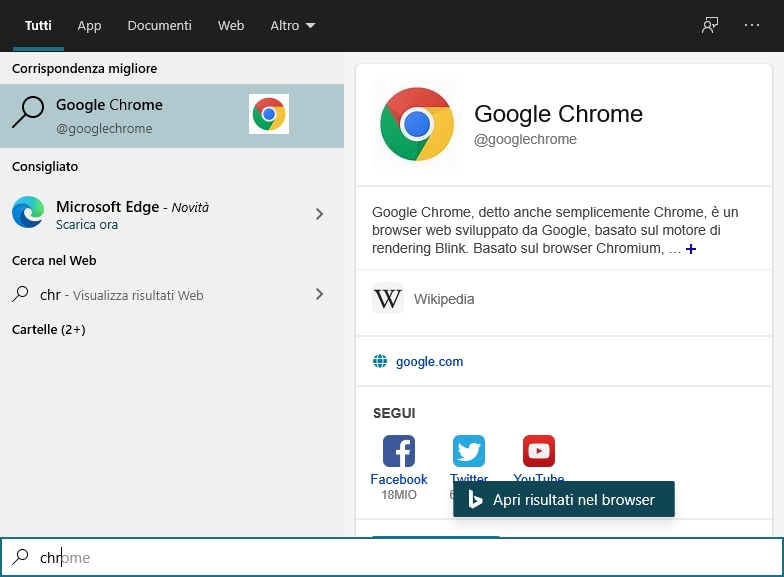Open 'chr - Visualizza risultati Web' entry
Screen dimensions: 784x577
tap(172, 294)
